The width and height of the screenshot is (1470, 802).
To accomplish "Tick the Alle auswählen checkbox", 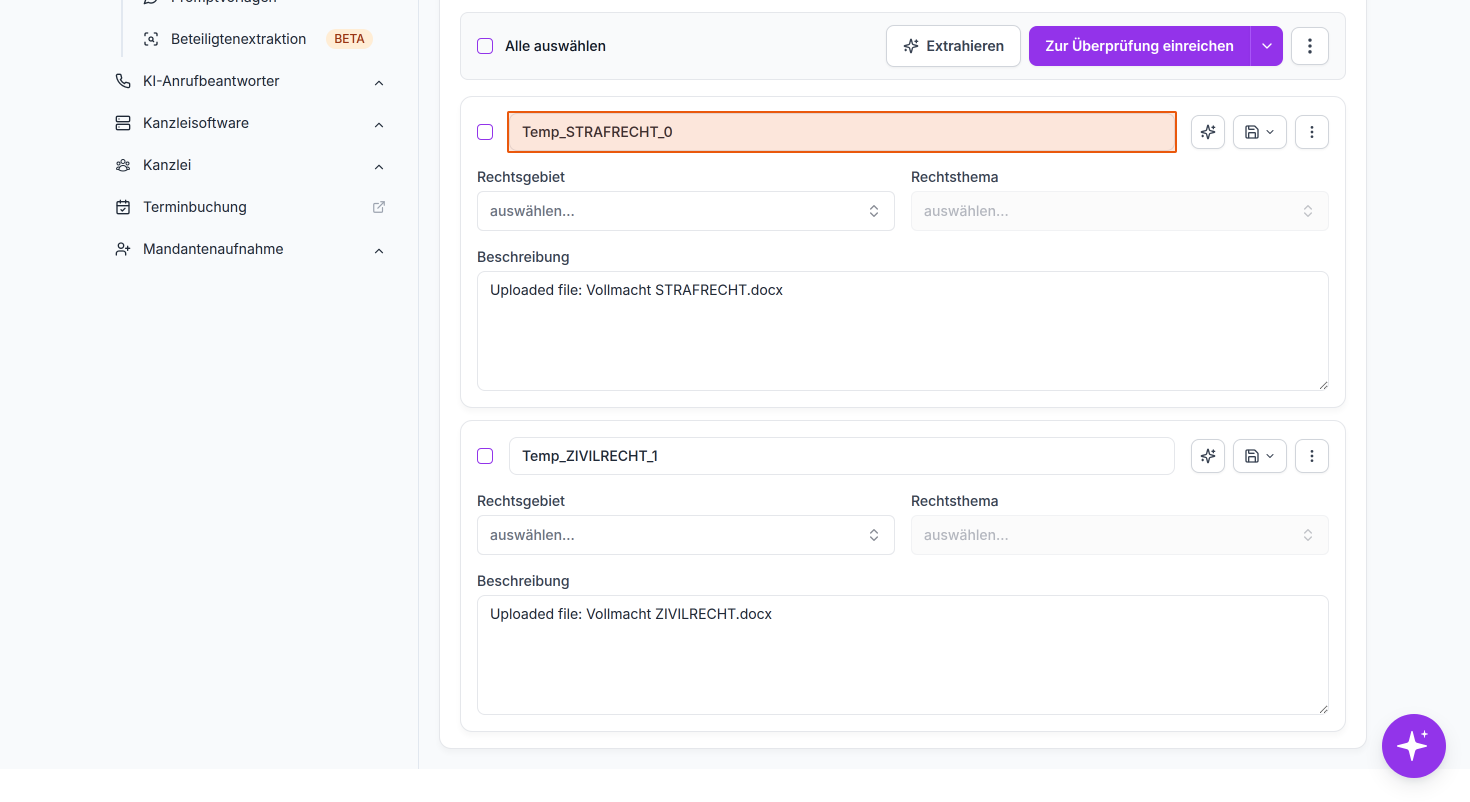I will click(485, 46).
